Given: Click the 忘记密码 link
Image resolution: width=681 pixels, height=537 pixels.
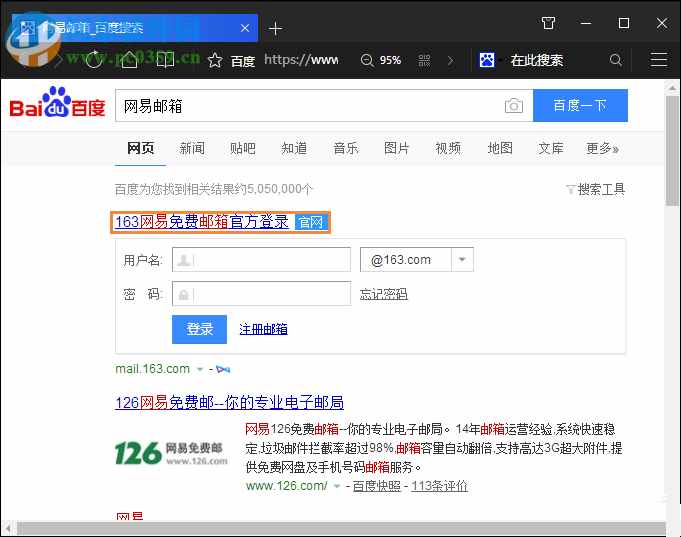Looking at the screenshot, I should (x=383, y=294).
